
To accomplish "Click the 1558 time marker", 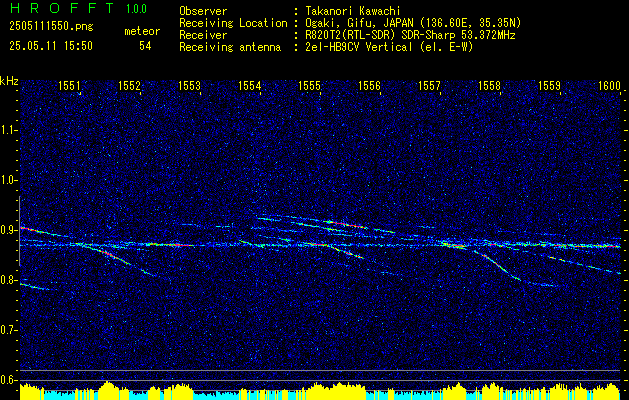I will (490, 85).
